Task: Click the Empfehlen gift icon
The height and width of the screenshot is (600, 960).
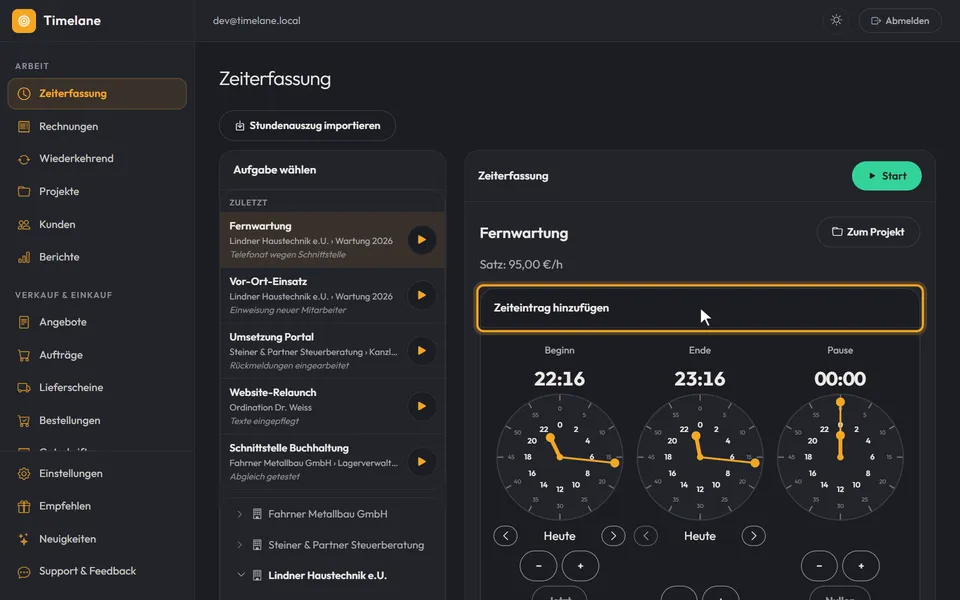Action: (24, 506)
